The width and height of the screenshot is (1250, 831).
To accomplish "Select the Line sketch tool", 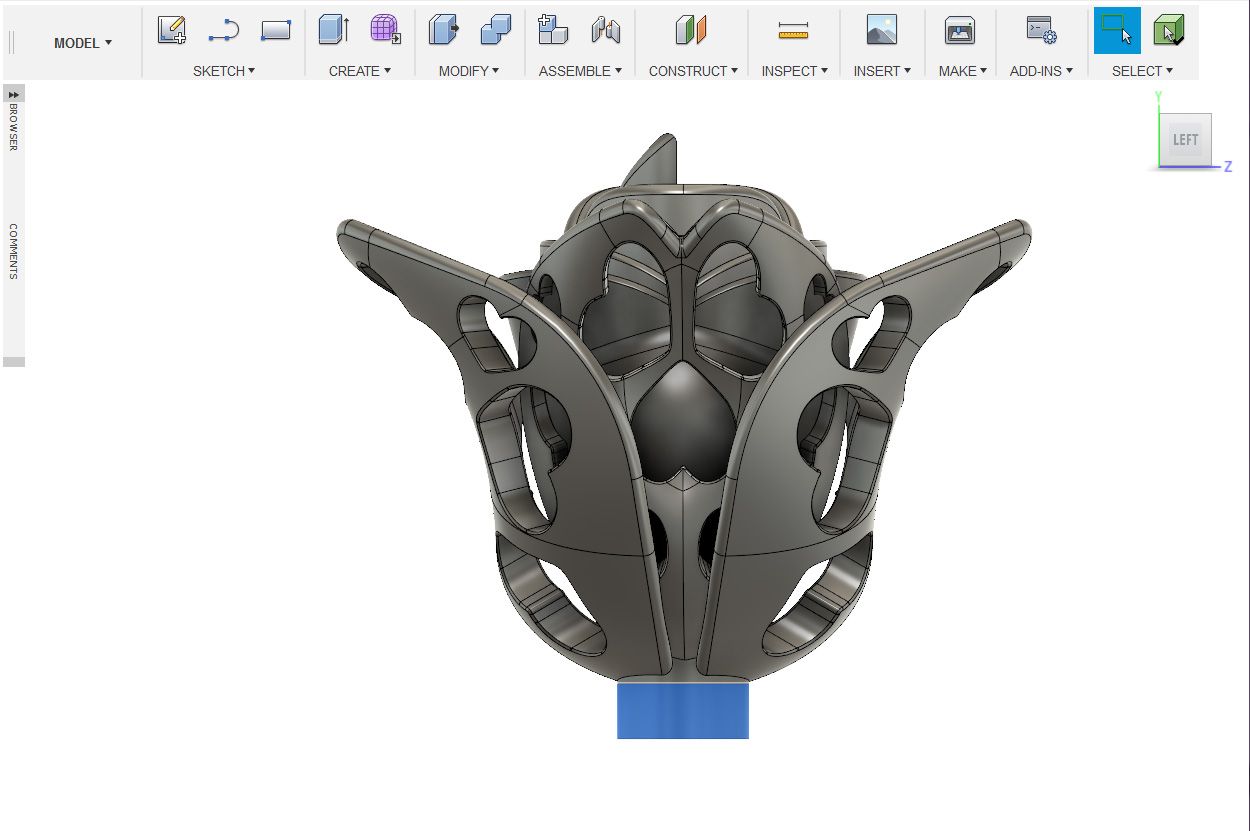I will pyautogui.click(x=223, y=31).
